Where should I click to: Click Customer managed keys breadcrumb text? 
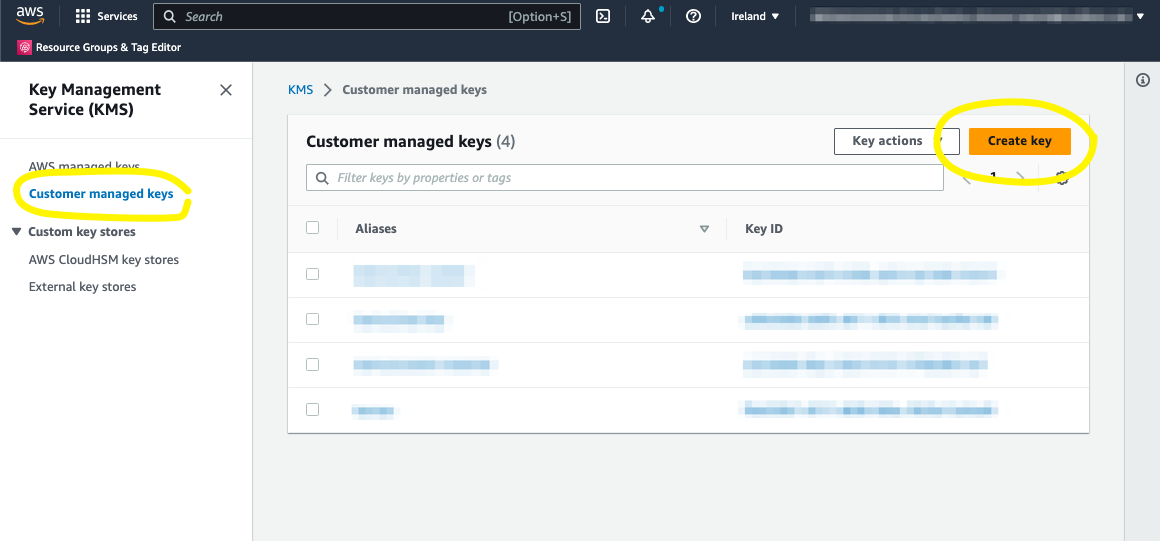(x=414, y=90)
